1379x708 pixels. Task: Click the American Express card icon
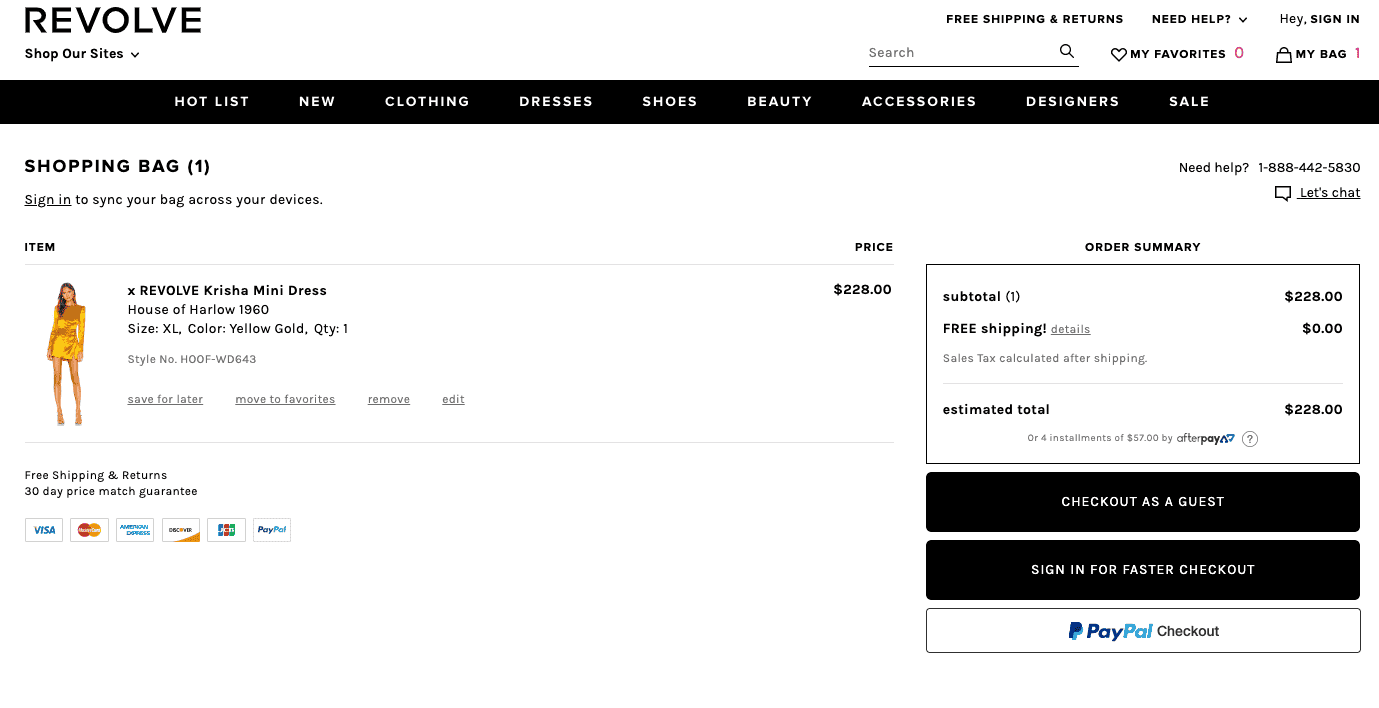(x=135, y=530)
